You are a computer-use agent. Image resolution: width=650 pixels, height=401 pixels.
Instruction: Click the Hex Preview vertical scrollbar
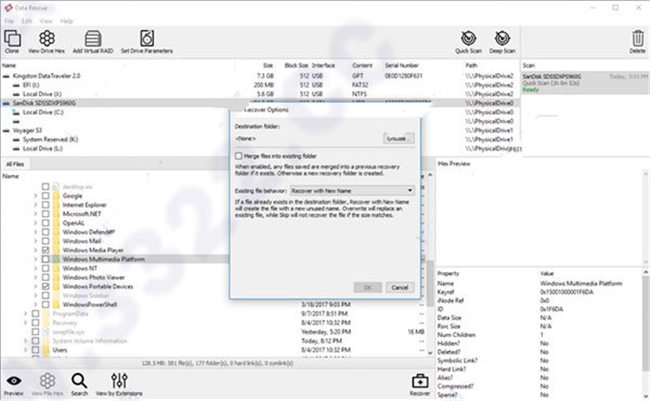[x=646, y=216]
